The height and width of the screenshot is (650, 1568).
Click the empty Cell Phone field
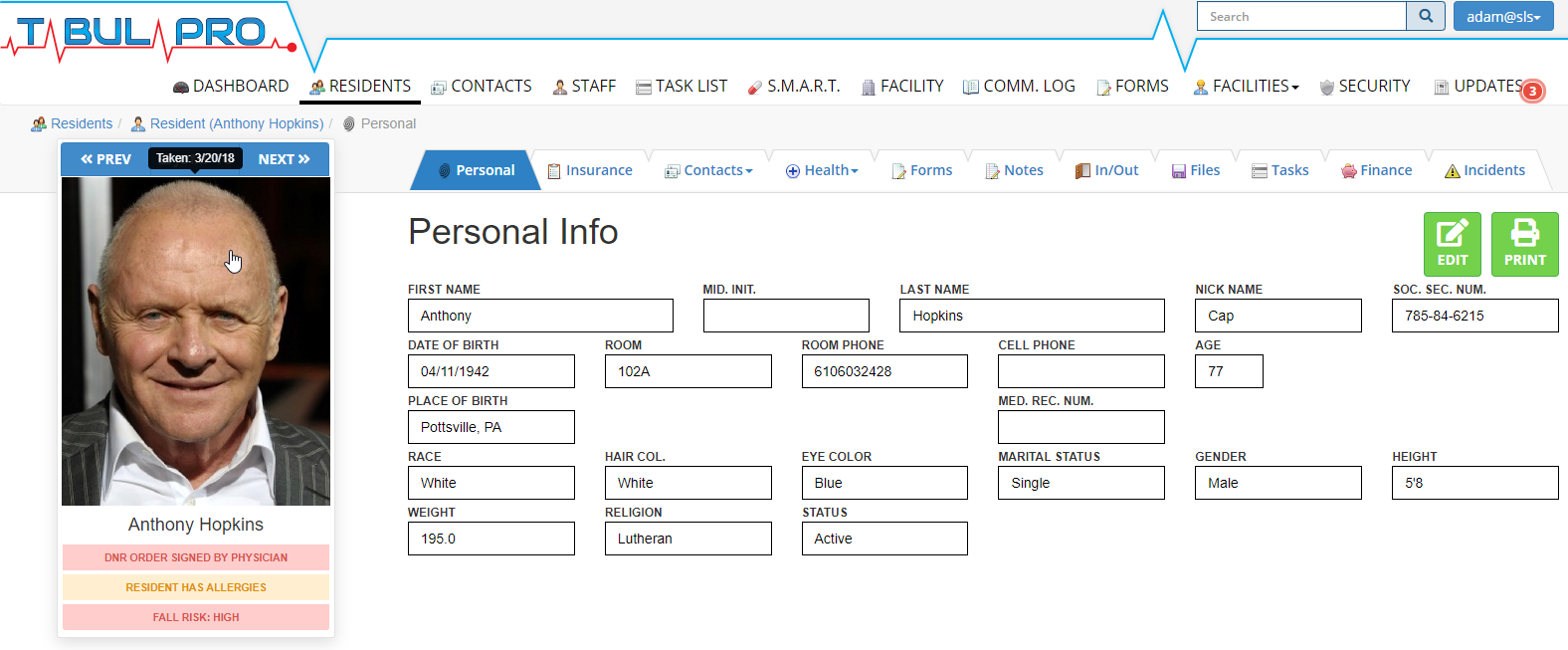click(1081, 371)
